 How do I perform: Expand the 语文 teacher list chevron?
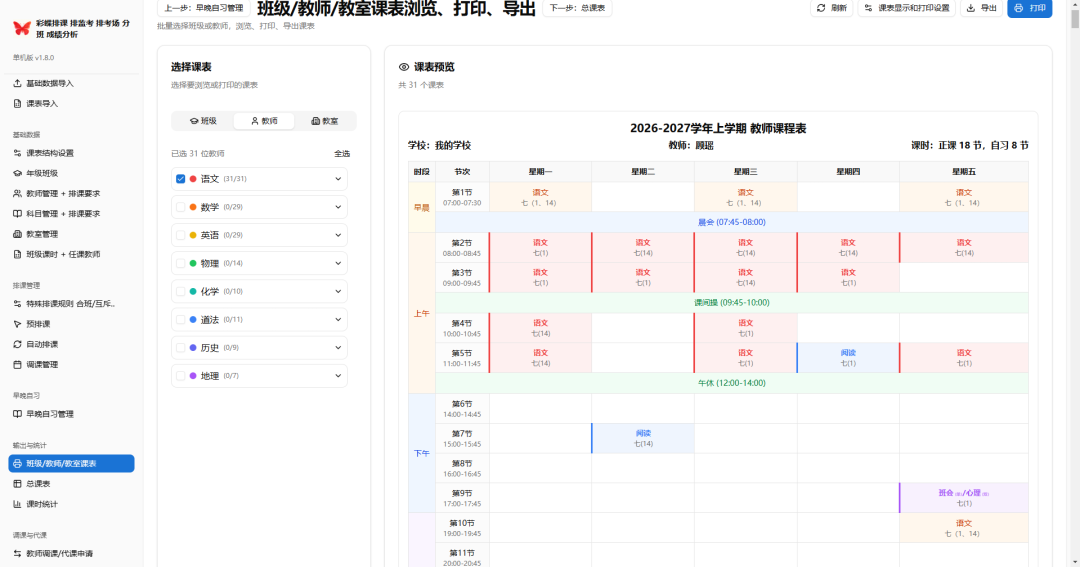[x=338, y=178]
